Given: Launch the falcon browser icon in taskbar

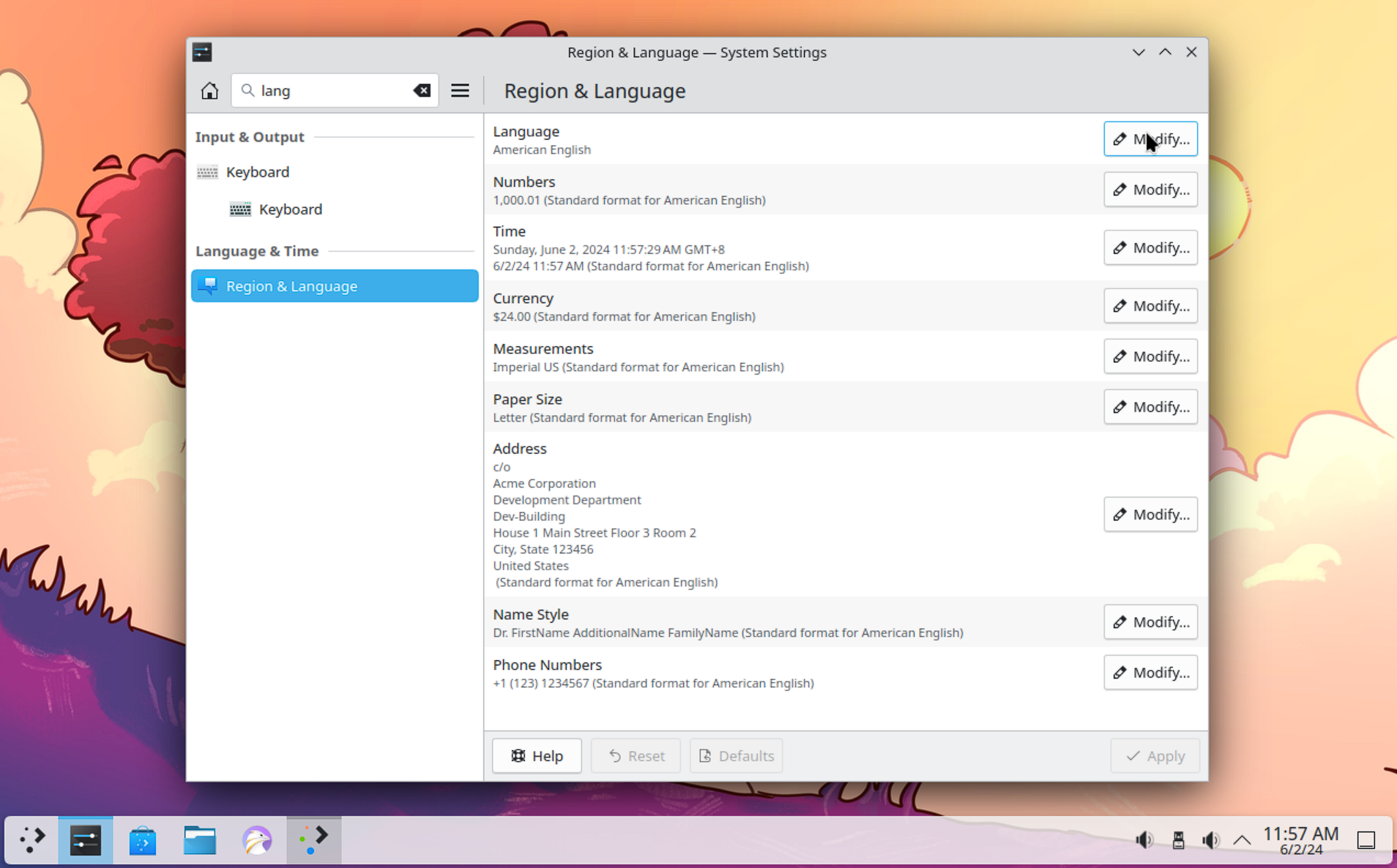Looking at the screenshot, I should 257,840.
